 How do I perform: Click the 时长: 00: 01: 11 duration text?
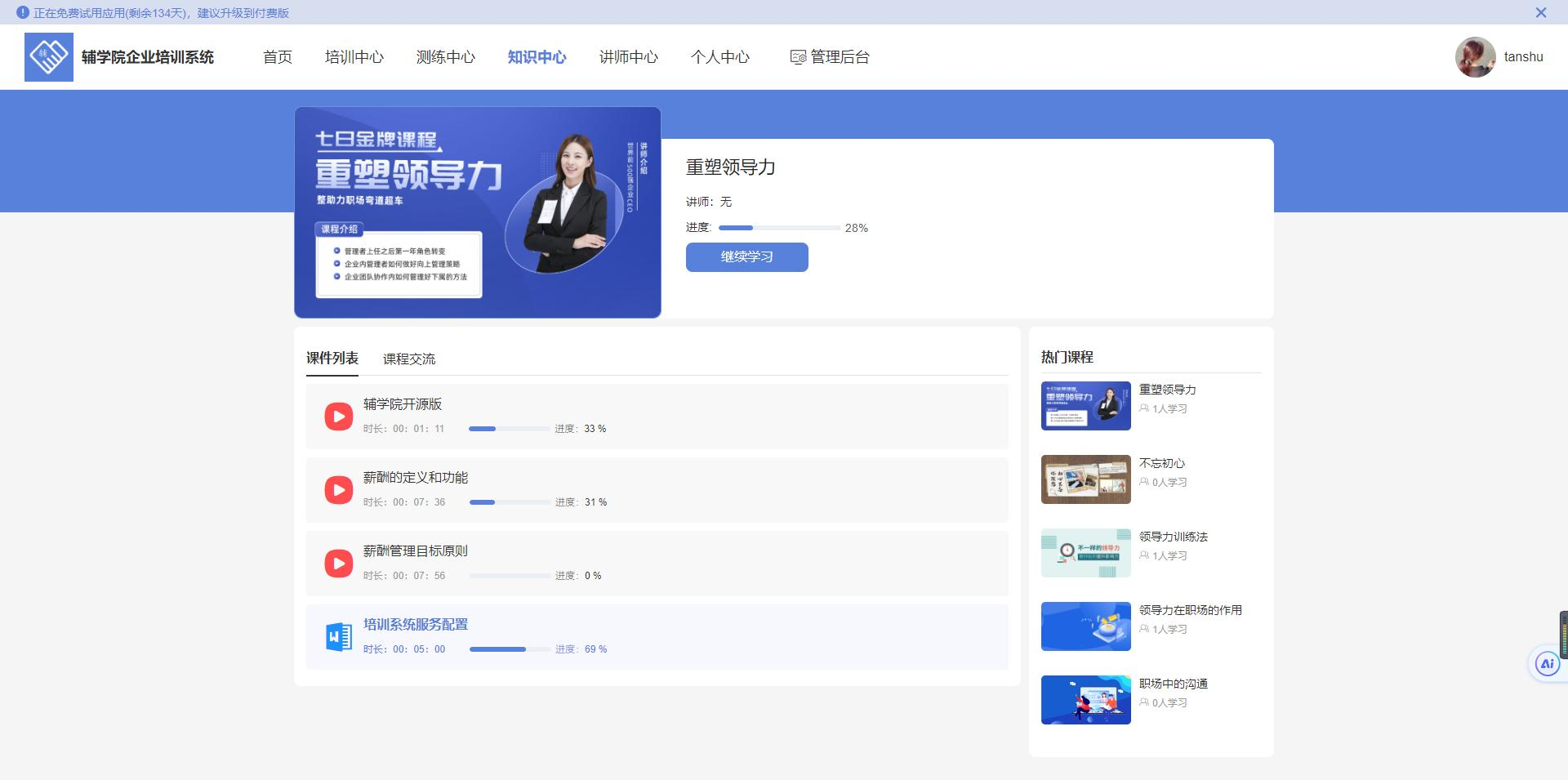pyautogui.click(x=404, y=429)
